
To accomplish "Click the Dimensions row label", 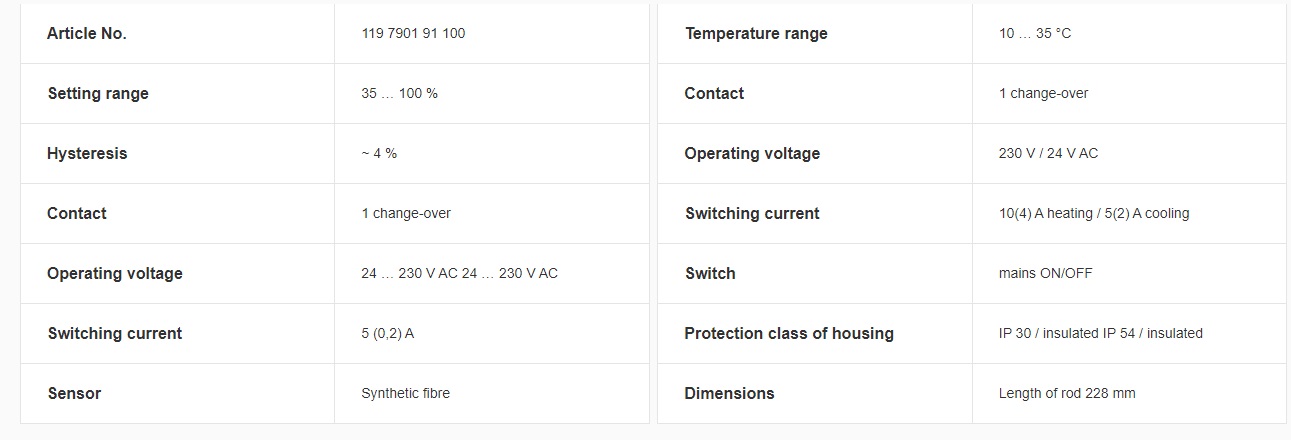I will 730,393.
